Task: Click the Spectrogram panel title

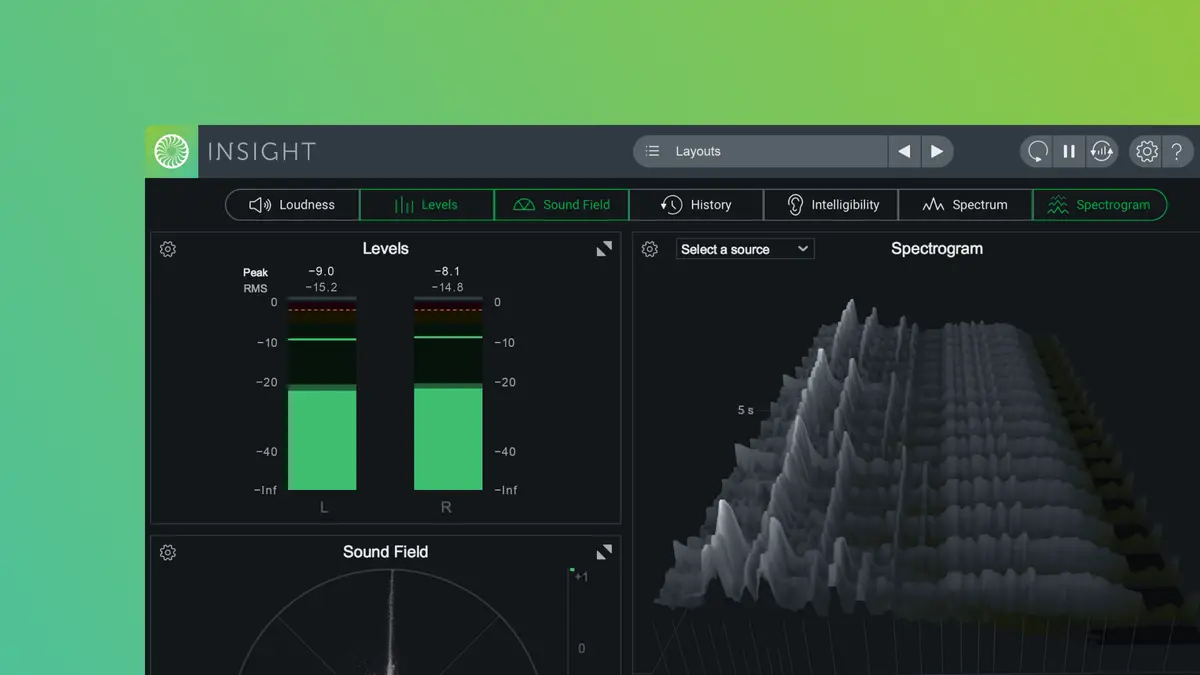Action: click(937, 249)
